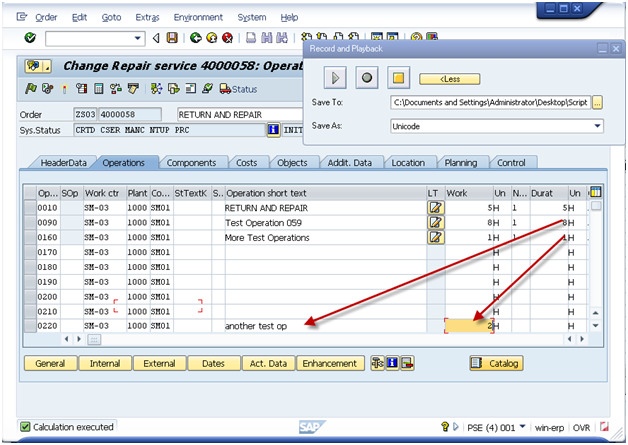Click the delete row icon left of Catalog

coord(407,363)
